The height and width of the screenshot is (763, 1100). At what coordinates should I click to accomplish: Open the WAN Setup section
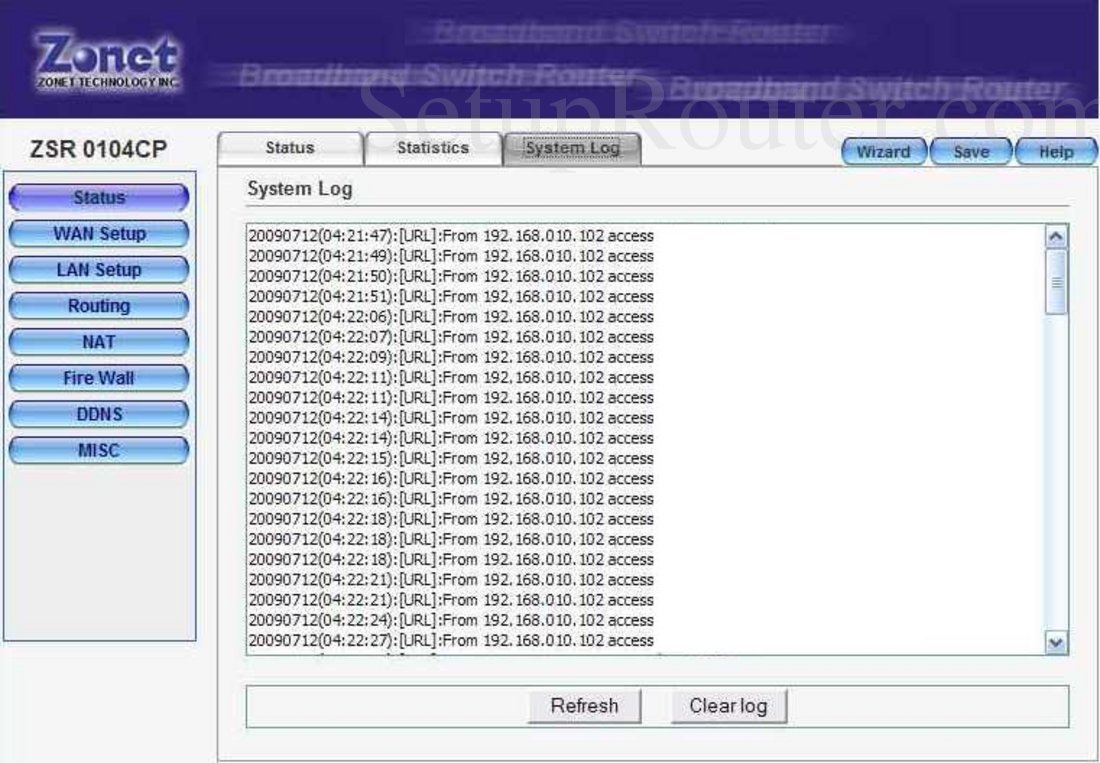tap(97, 233)
